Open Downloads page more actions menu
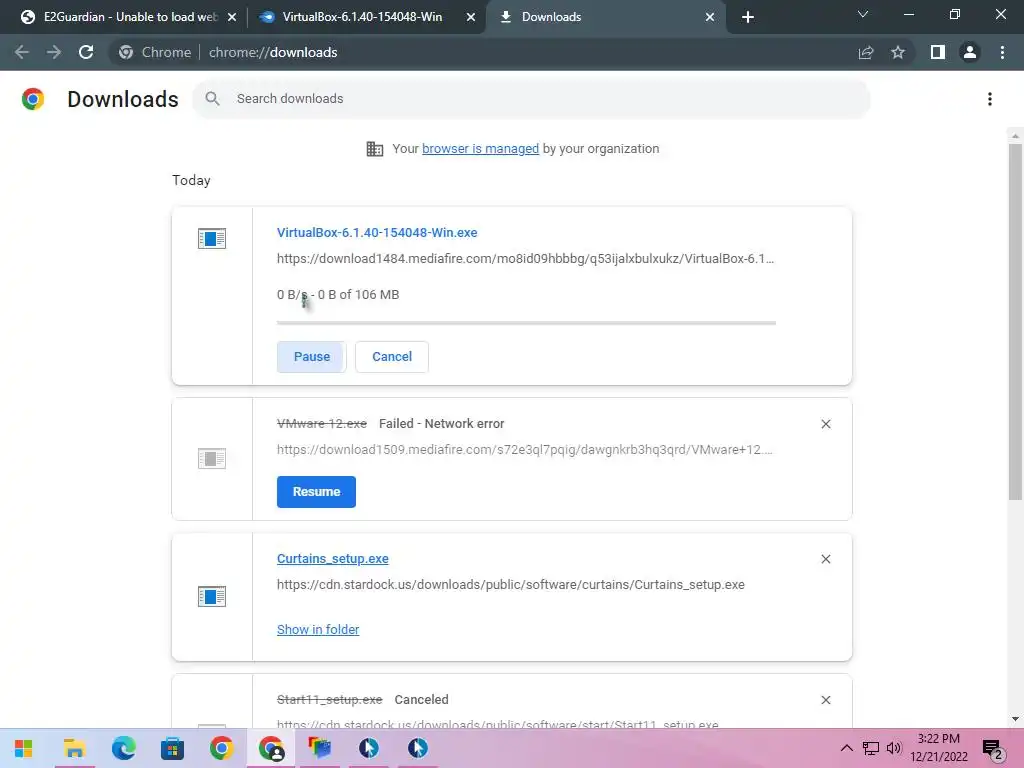1024x768 pixels. tap(990, 99)
